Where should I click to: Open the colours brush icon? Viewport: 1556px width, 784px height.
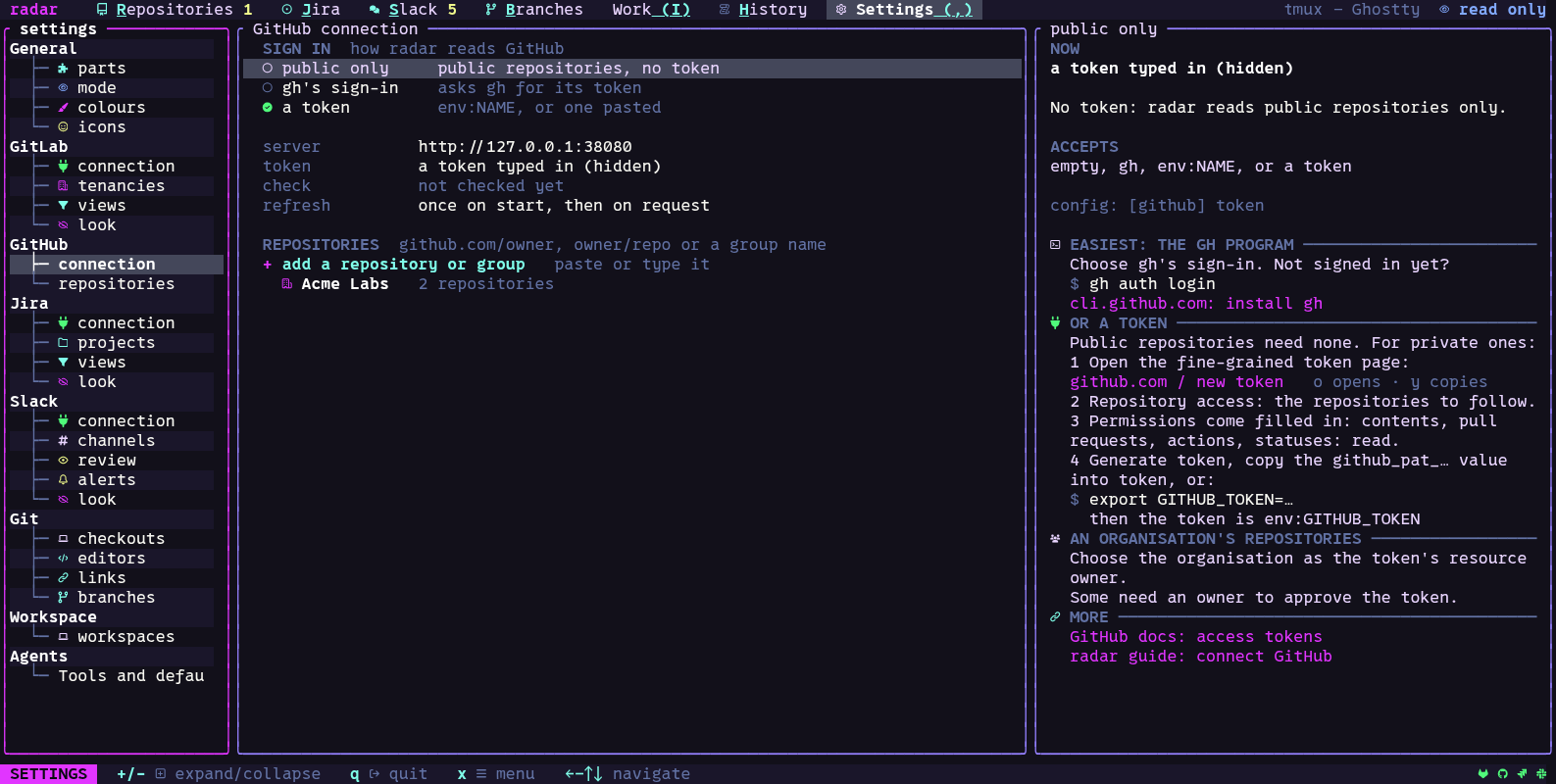63,108
